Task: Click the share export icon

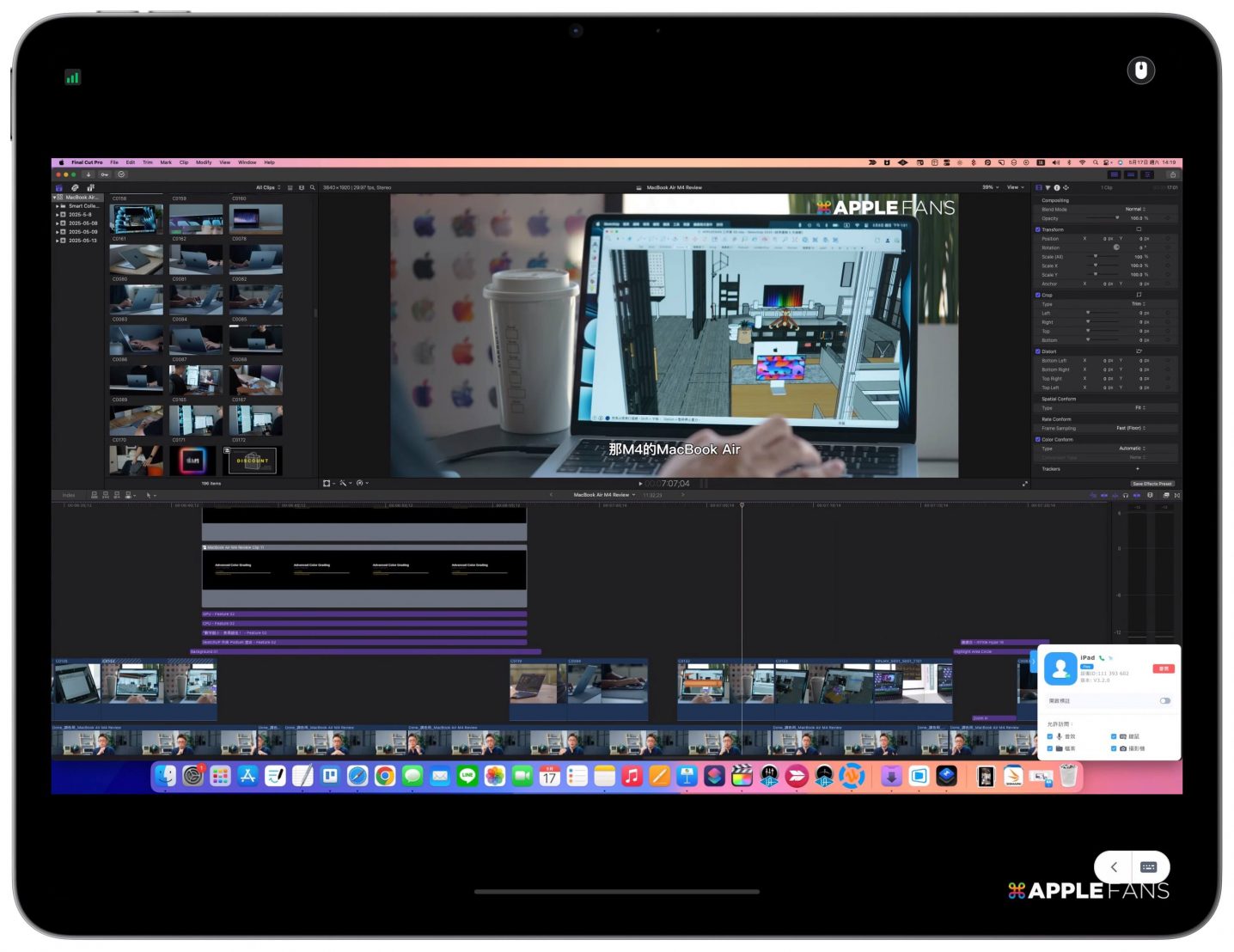Action: point(1172,174)
